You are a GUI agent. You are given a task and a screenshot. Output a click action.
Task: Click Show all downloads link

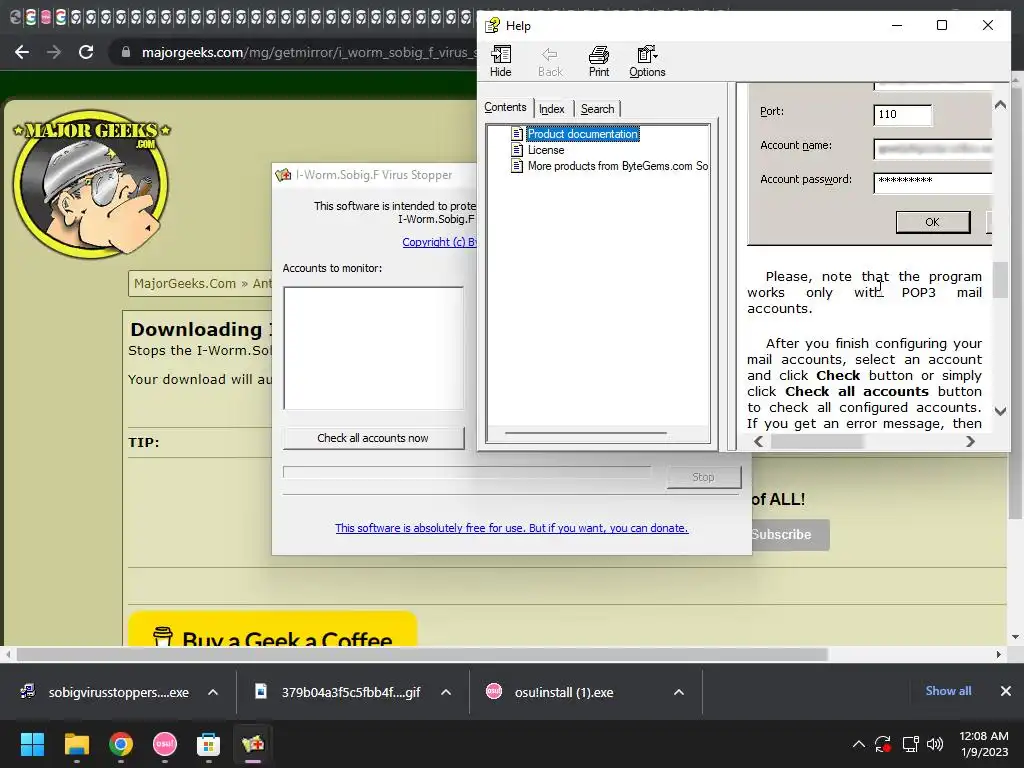tap(948, 691)
